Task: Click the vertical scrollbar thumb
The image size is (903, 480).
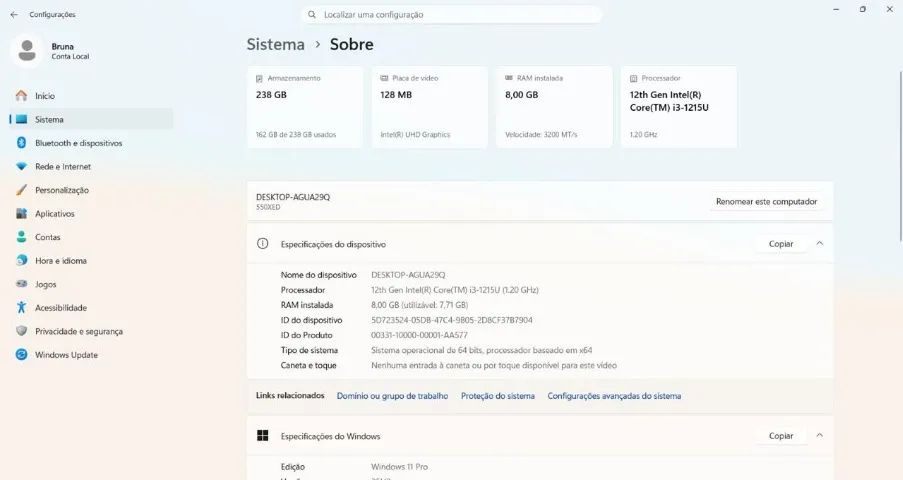Action: (900, 156)
